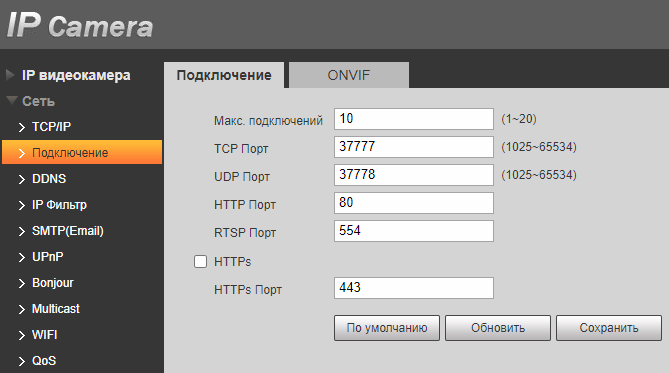Click the Макс. подключений label
This screenshot has width=669, height=373.
point(268,121)
